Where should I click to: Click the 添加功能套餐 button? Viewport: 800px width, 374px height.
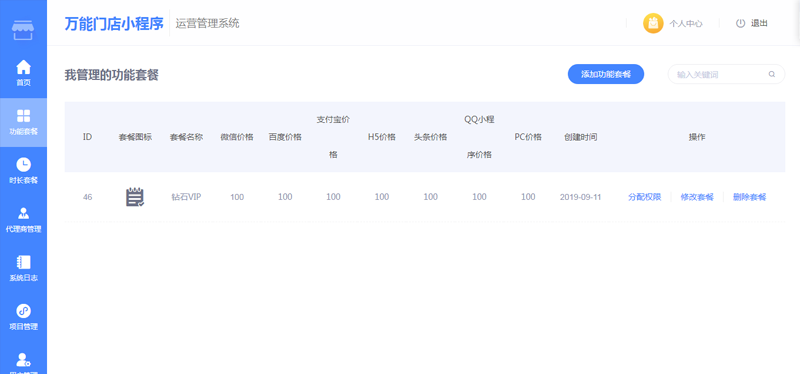[606, 74]
